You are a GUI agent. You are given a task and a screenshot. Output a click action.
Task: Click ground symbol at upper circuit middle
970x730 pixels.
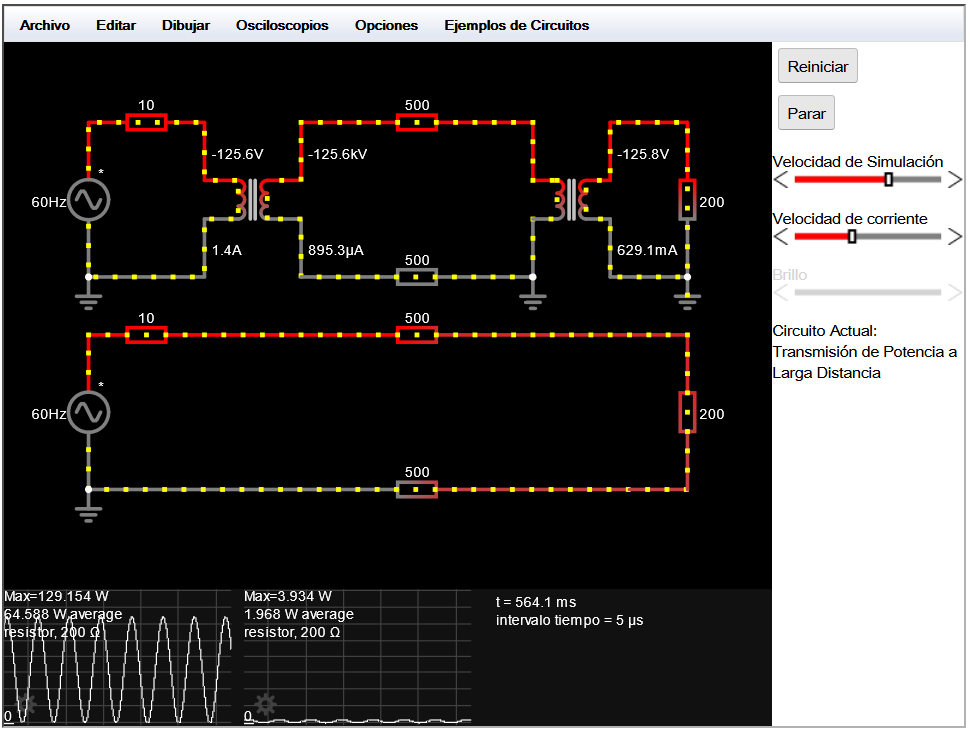click(533, 301)
